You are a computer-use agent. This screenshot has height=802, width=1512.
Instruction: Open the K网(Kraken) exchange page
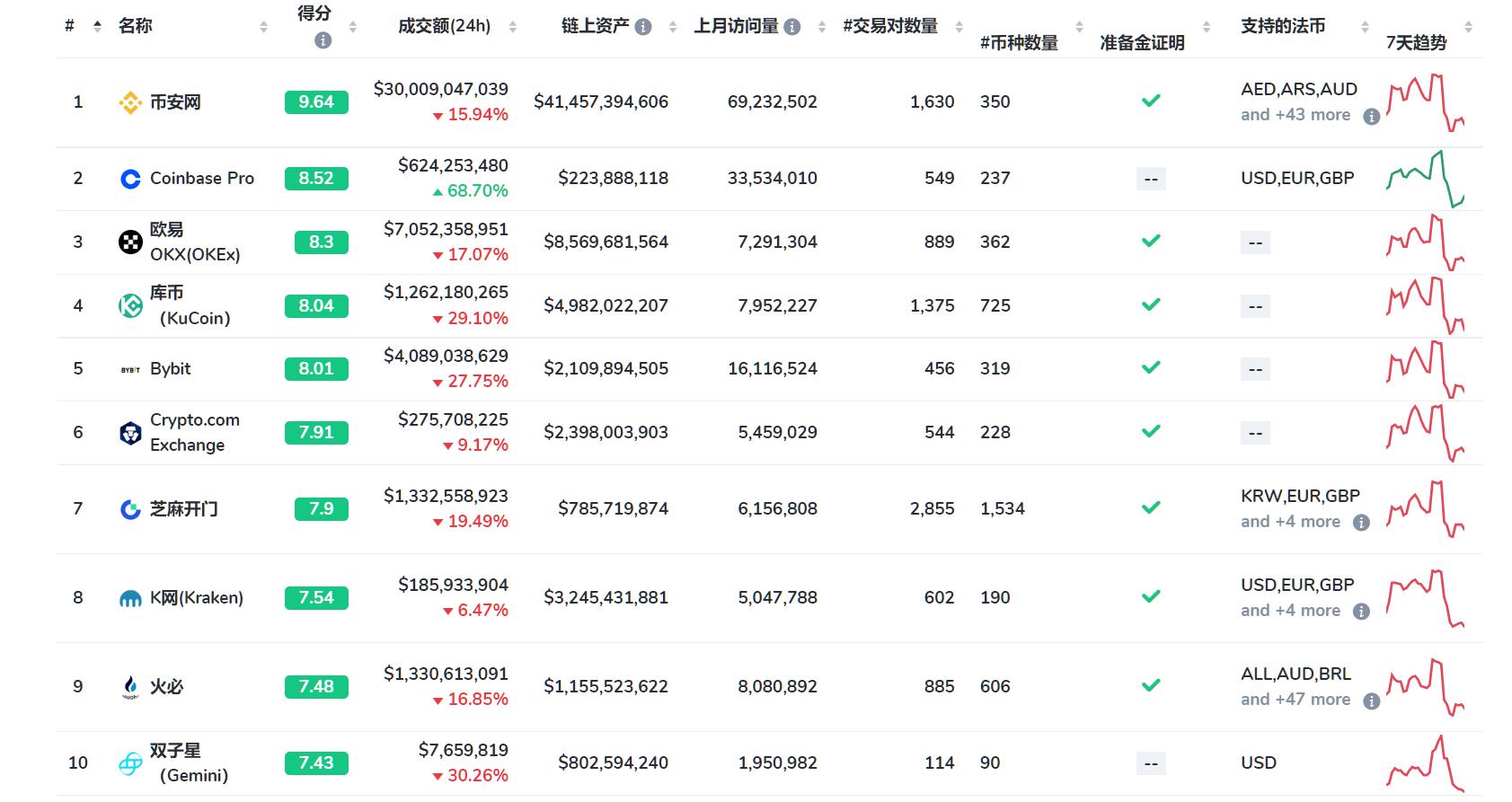pyautogui.click(x=197, y=598)
